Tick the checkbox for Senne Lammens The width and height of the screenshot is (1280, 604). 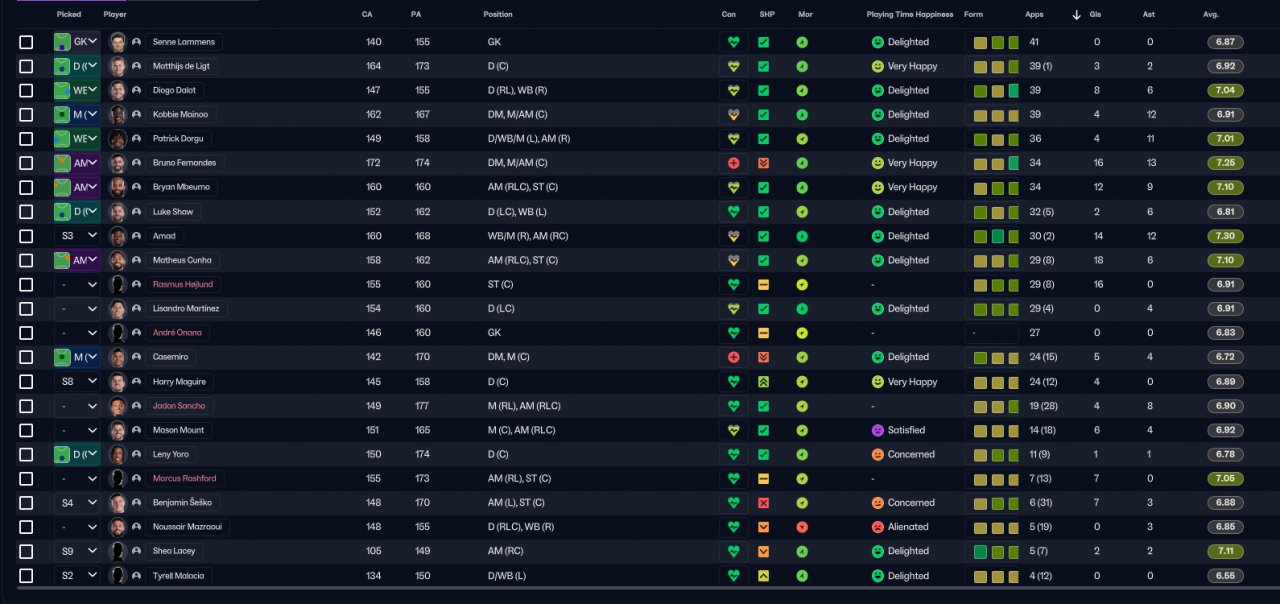click(x=26, y=42)
